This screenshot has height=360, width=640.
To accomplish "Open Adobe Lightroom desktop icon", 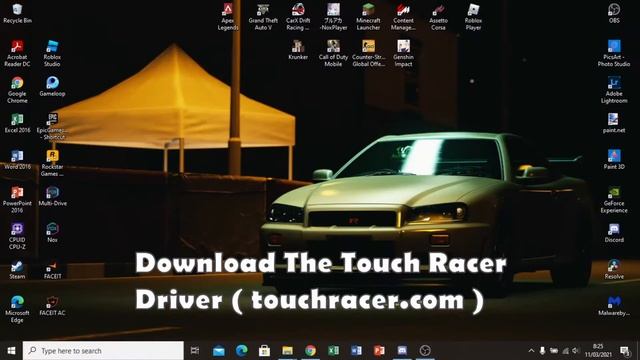I will [614, 90].
